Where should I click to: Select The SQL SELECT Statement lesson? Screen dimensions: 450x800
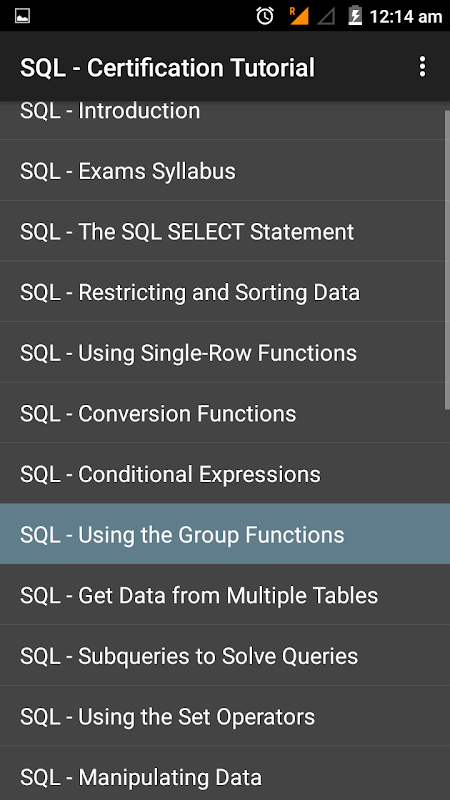click(225, 231)
